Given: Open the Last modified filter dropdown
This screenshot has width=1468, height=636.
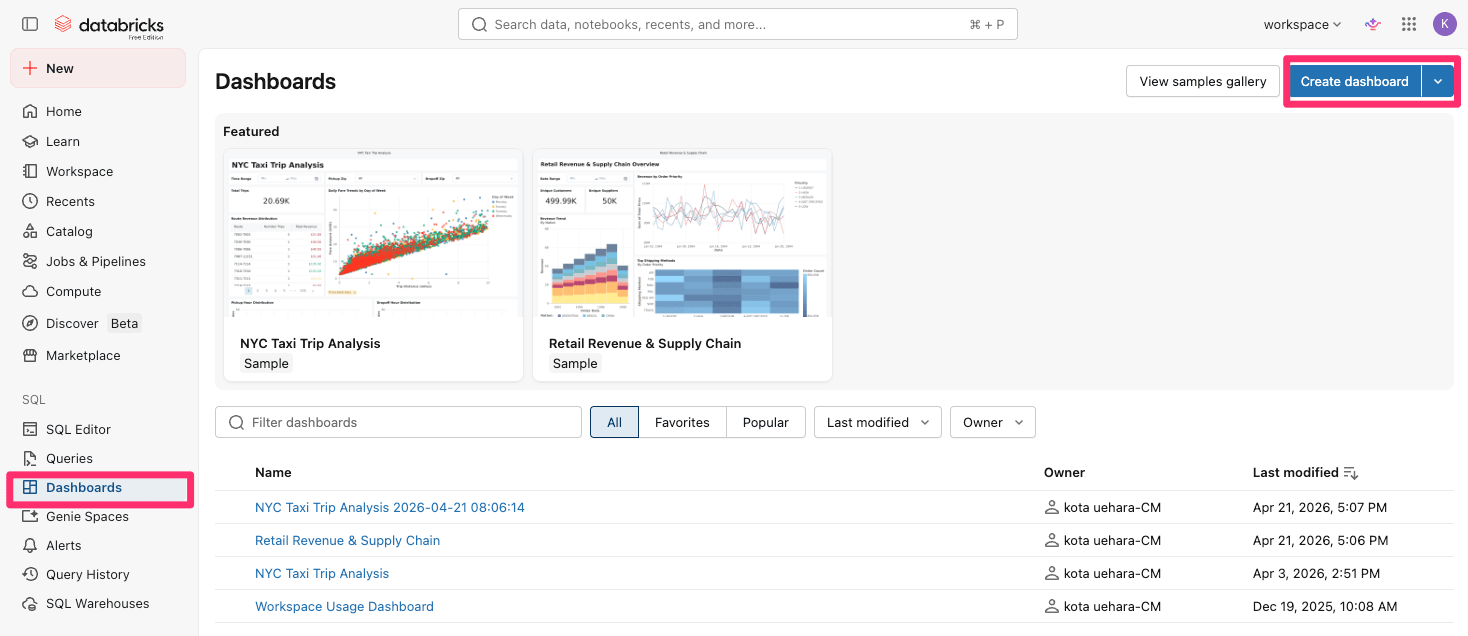Looking at the screenshot, I should click(x=878, y=422).
